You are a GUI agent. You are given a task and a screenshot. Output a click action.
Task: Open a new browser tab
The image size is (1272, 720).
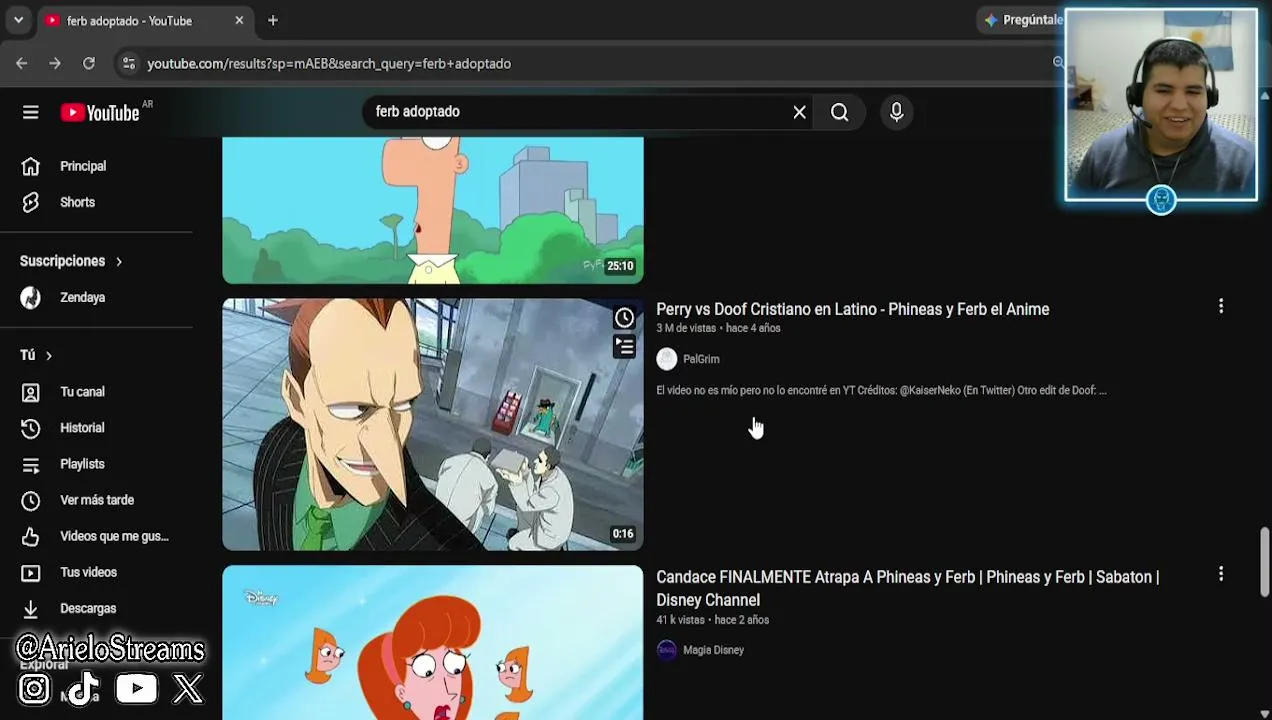pyautogui.click(x=273, y=20)
